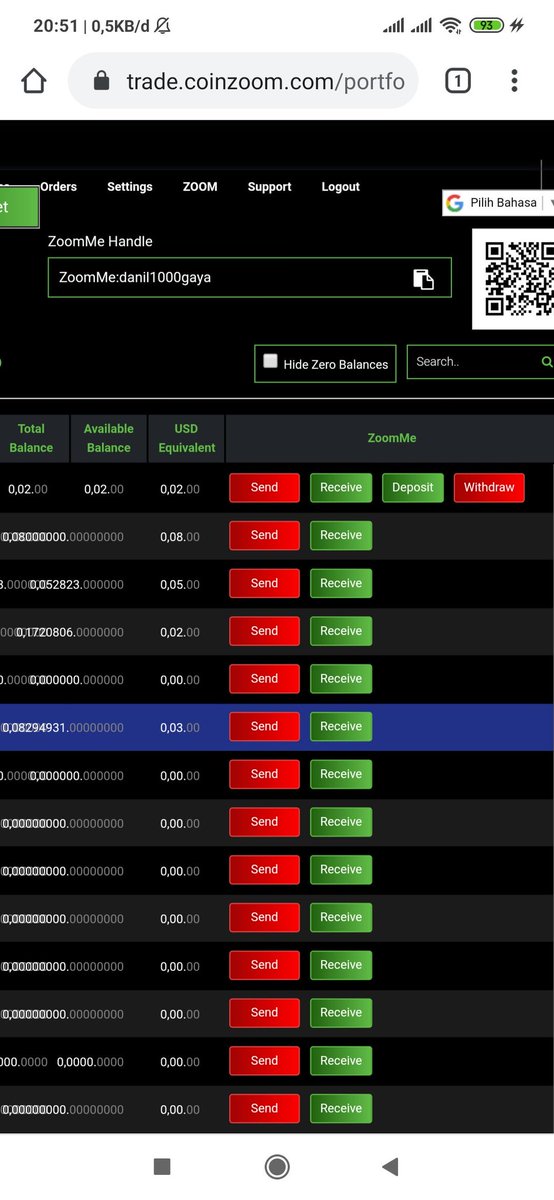Open the Support menu item
554x1200 pixels.
tap(269, 187)
